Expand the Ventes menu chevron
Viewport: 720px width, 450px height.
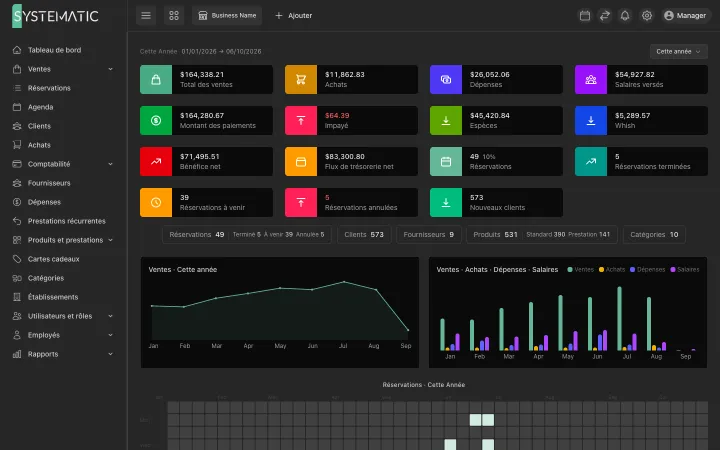[110, 69]
